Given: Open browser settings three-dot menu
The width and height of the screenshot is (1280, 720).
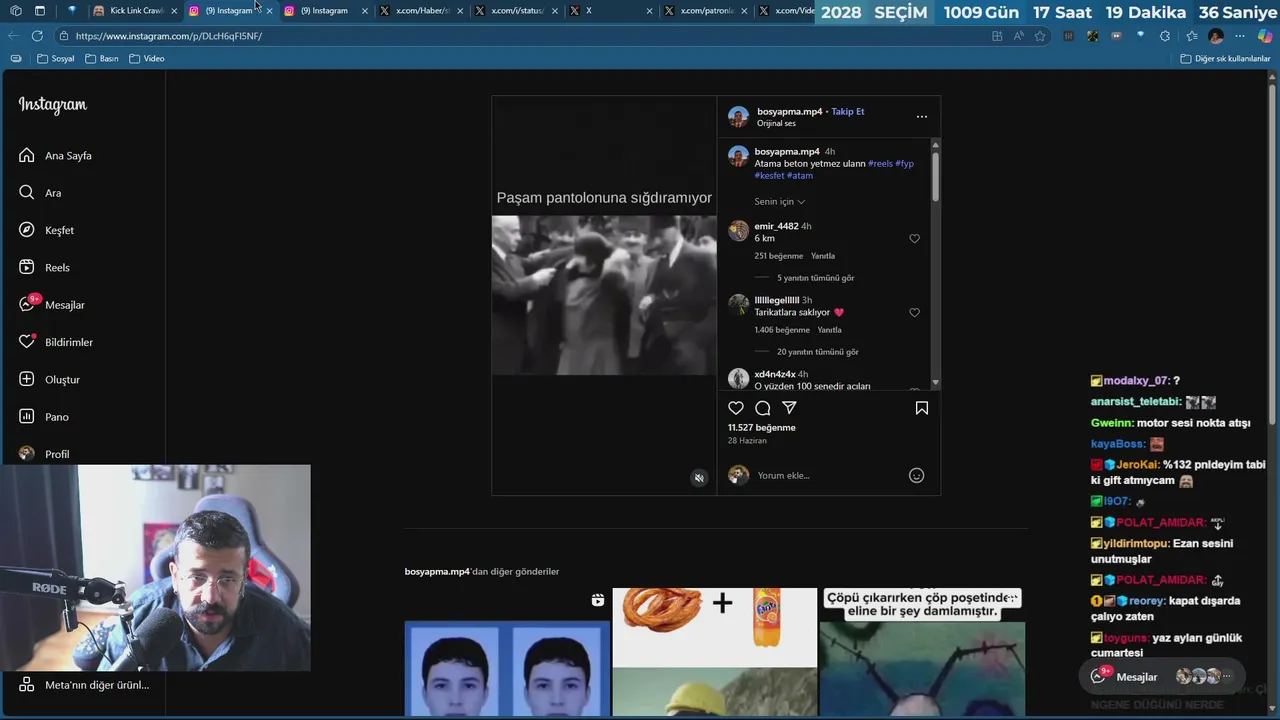Looking at the screenshot, I should point(1241,36).
